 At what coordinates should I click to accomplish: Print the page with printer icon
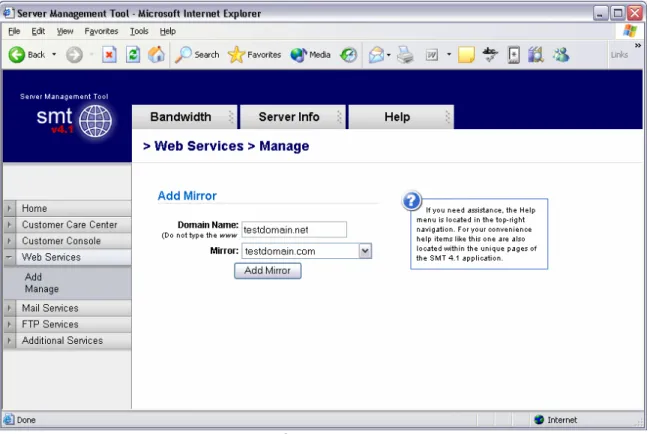(405, 55)
